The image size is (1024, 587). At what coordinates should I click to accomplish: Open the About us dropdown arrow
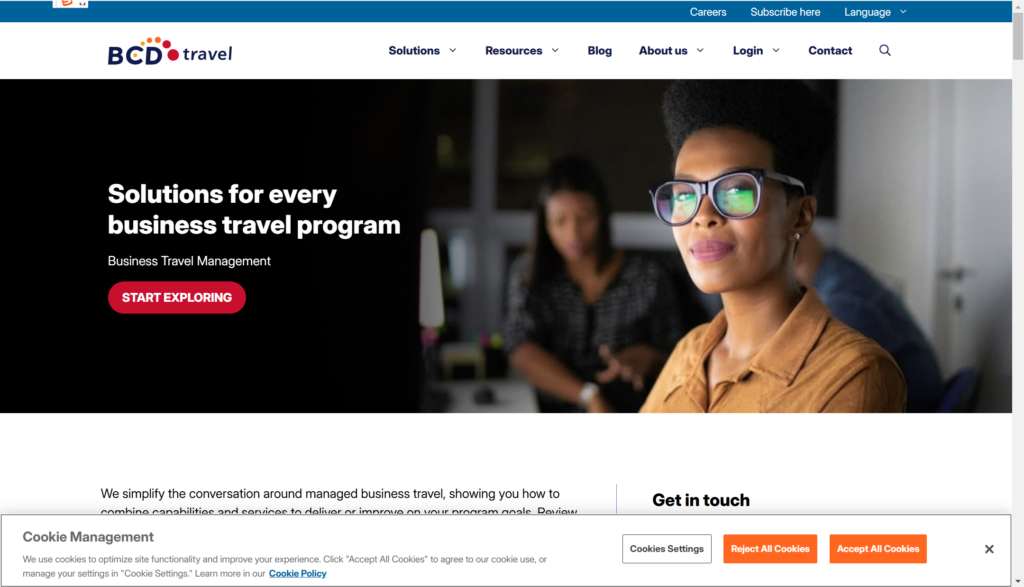coord(700,50)
